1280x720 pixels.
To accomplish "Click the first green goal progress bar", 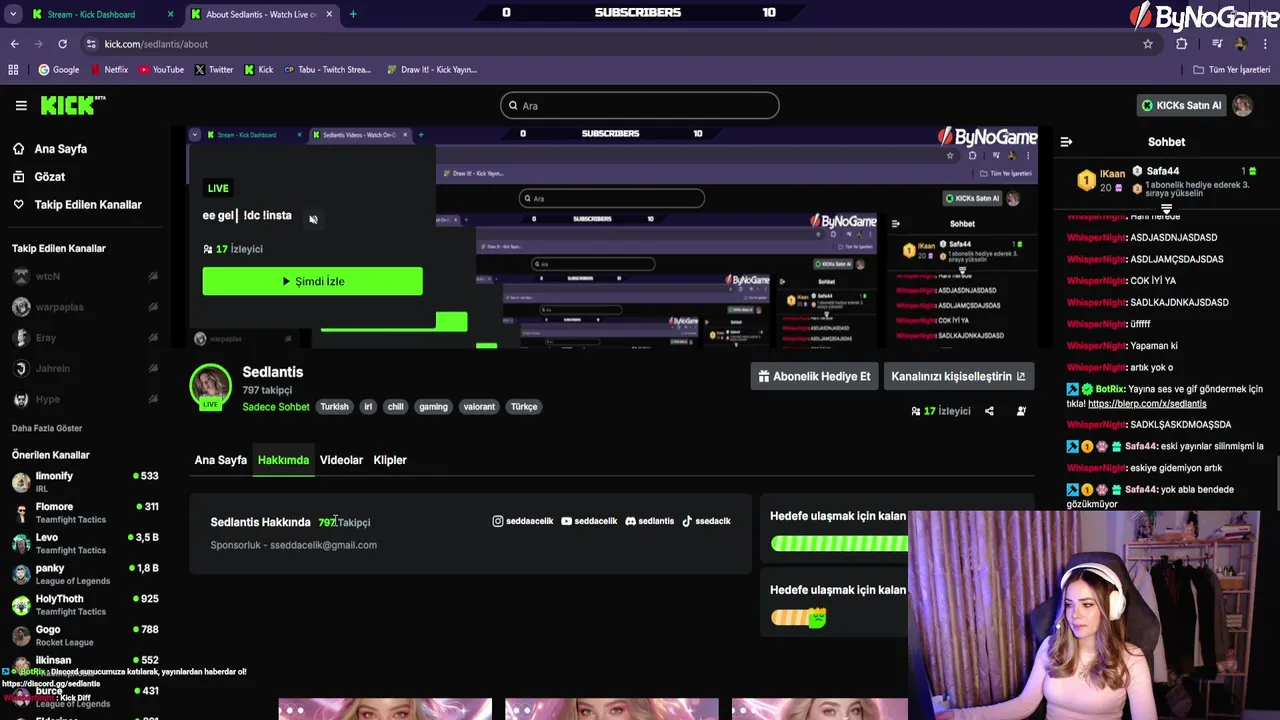I will (x=840, y=543).
